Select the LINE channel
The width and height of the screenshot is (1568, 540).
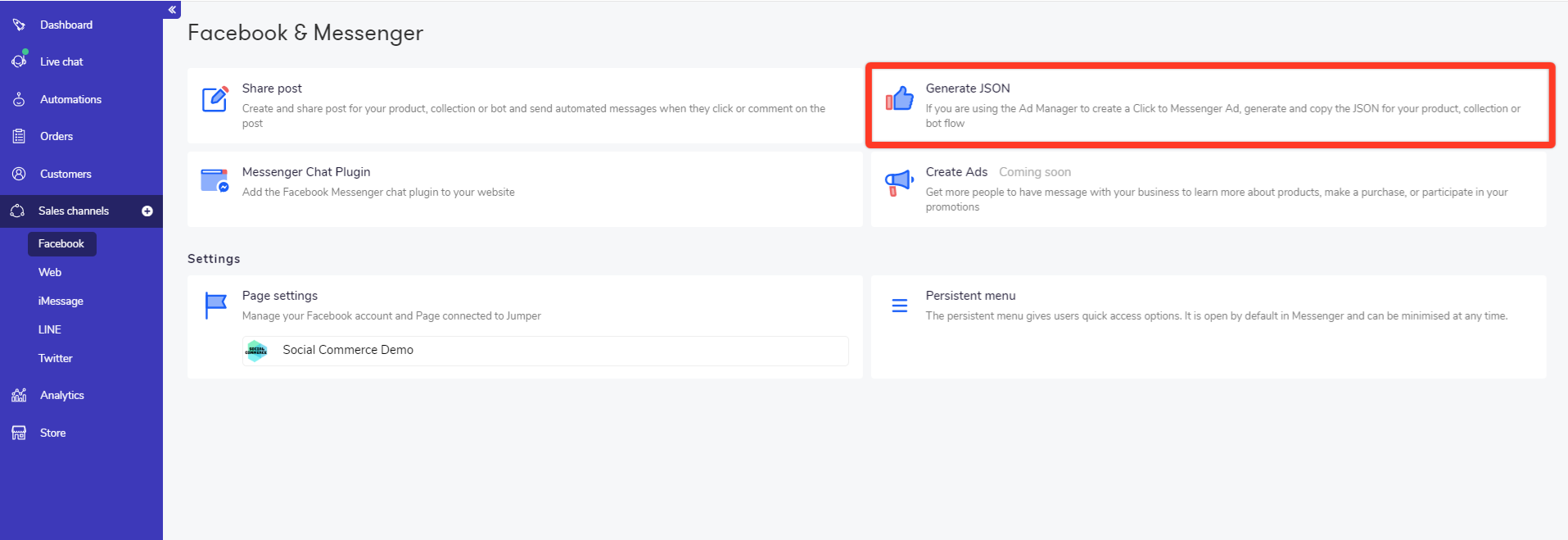[50, 329]
